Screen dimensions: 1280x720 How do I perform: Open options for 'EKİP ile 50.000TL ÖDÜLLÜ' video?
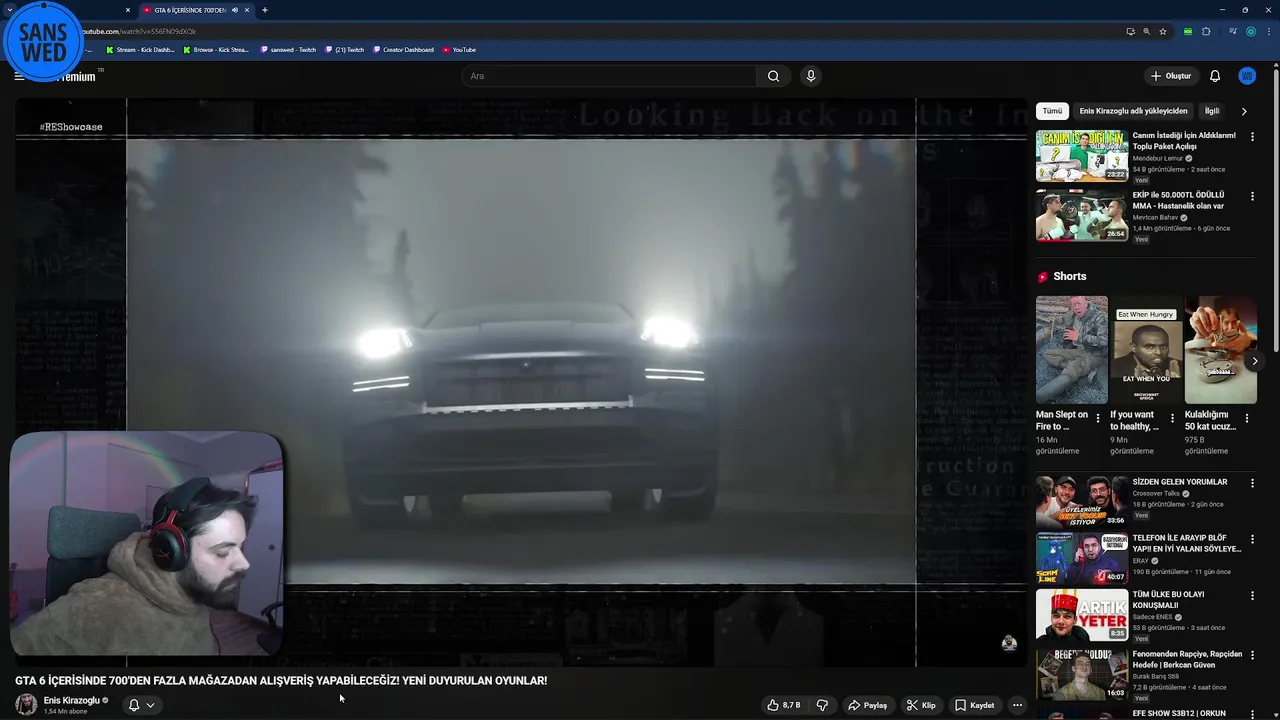point(1252,196)
